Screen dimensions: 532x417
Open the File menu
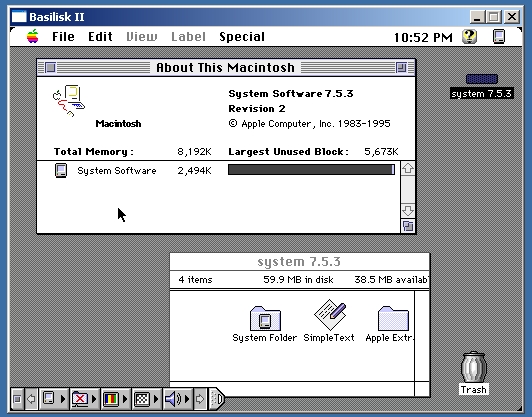click(63, 37)
